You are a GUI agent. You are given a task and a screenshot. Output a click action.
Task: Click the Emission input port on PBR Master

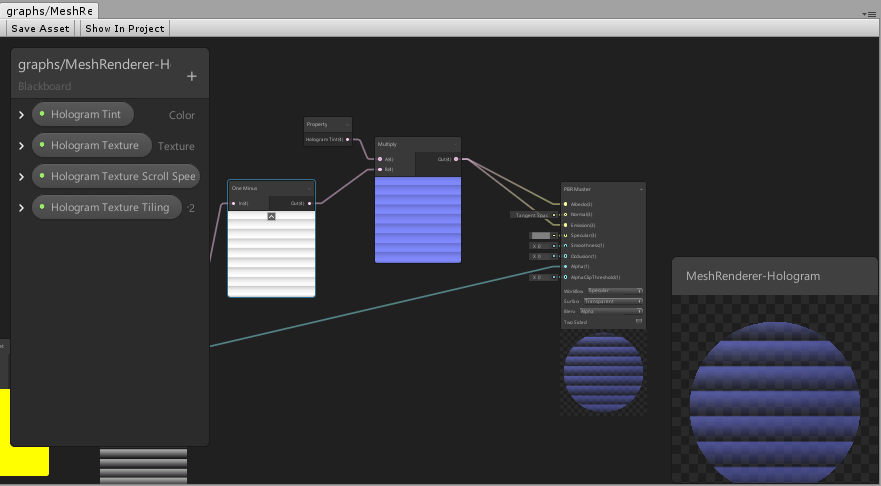(565, 225)
